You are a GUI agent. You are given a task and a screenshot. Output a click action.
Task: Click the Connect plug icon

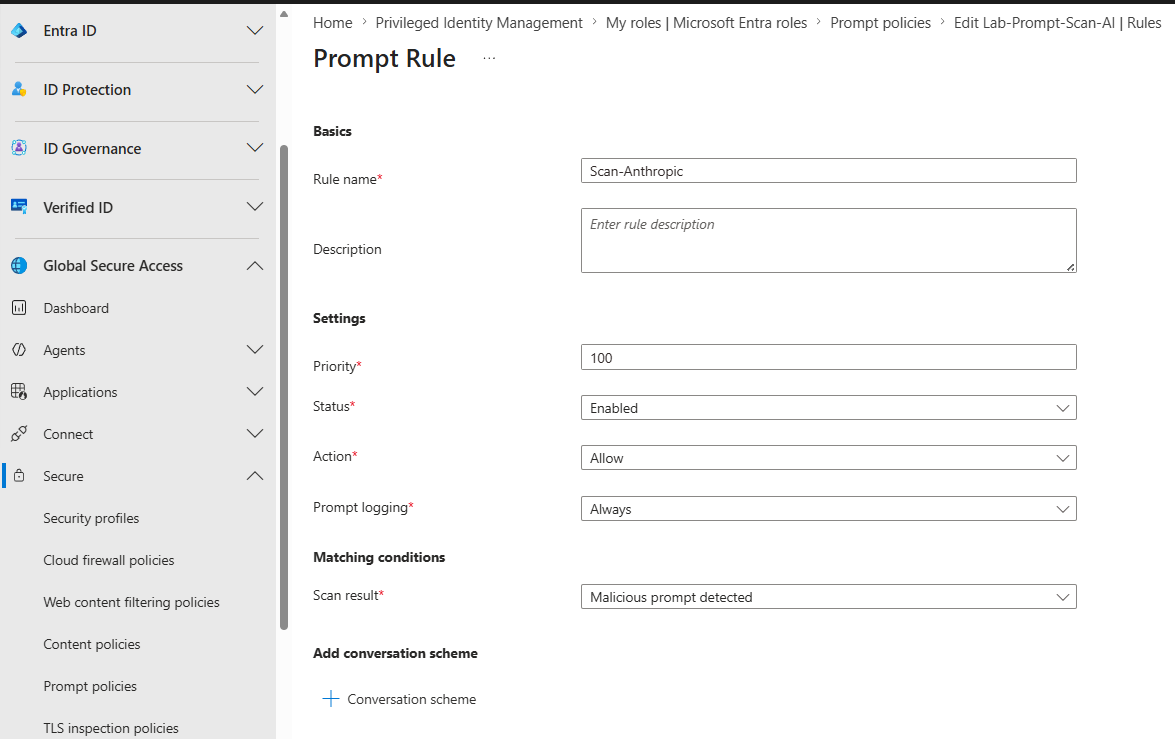tap(19, 434)
